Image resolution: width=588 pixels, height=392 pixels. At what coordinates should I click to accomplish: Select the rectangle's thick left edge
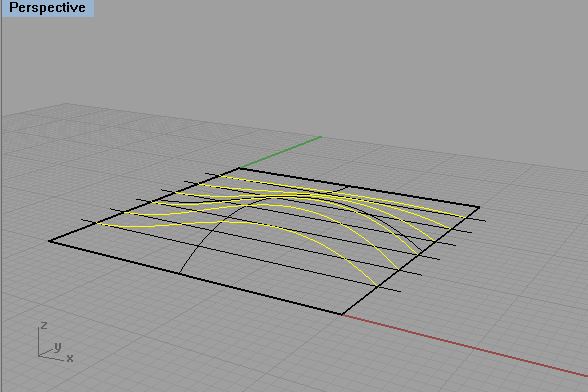[144, 204]
